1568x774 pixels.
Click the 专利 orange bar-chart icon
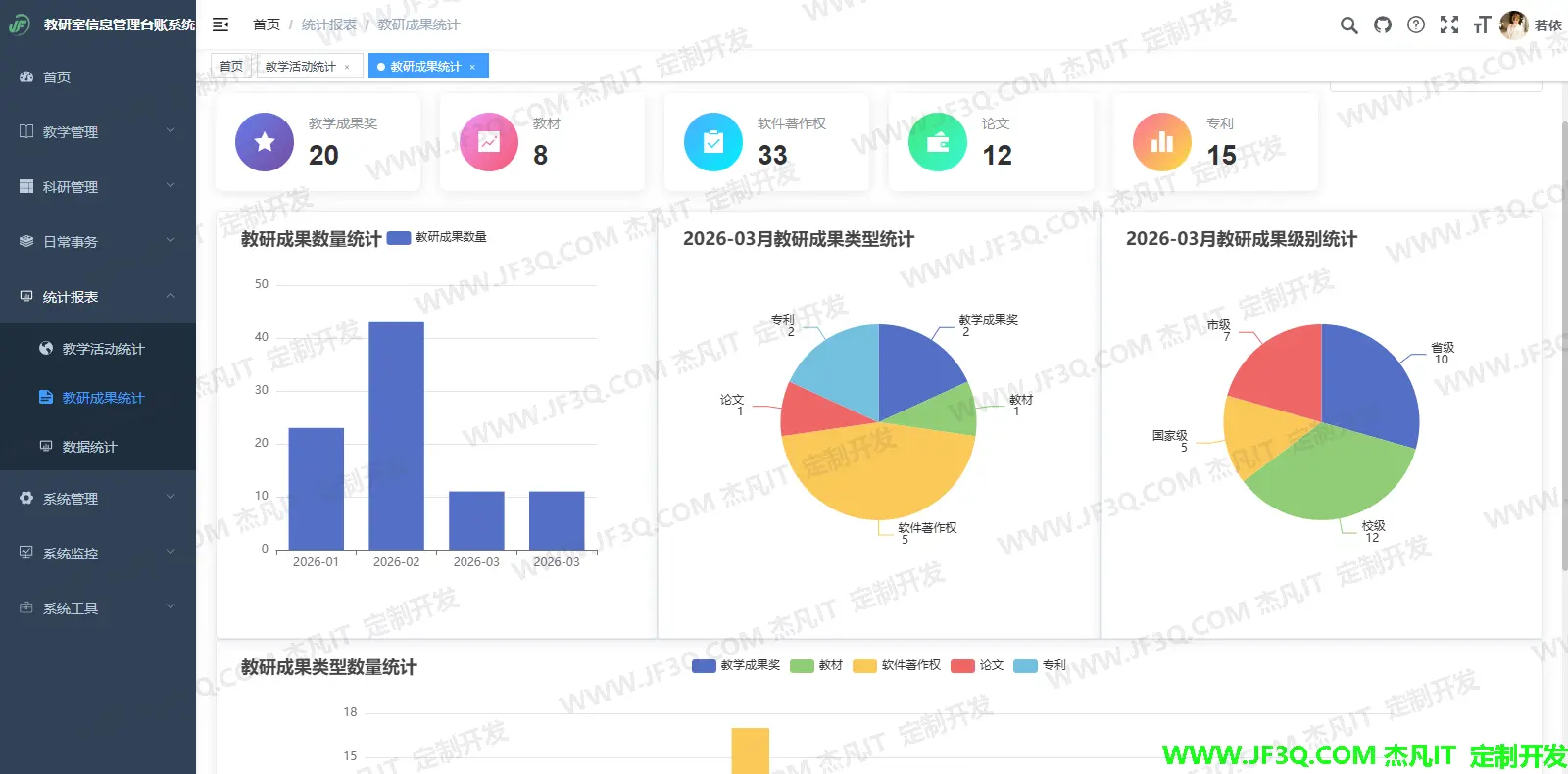1162,142
